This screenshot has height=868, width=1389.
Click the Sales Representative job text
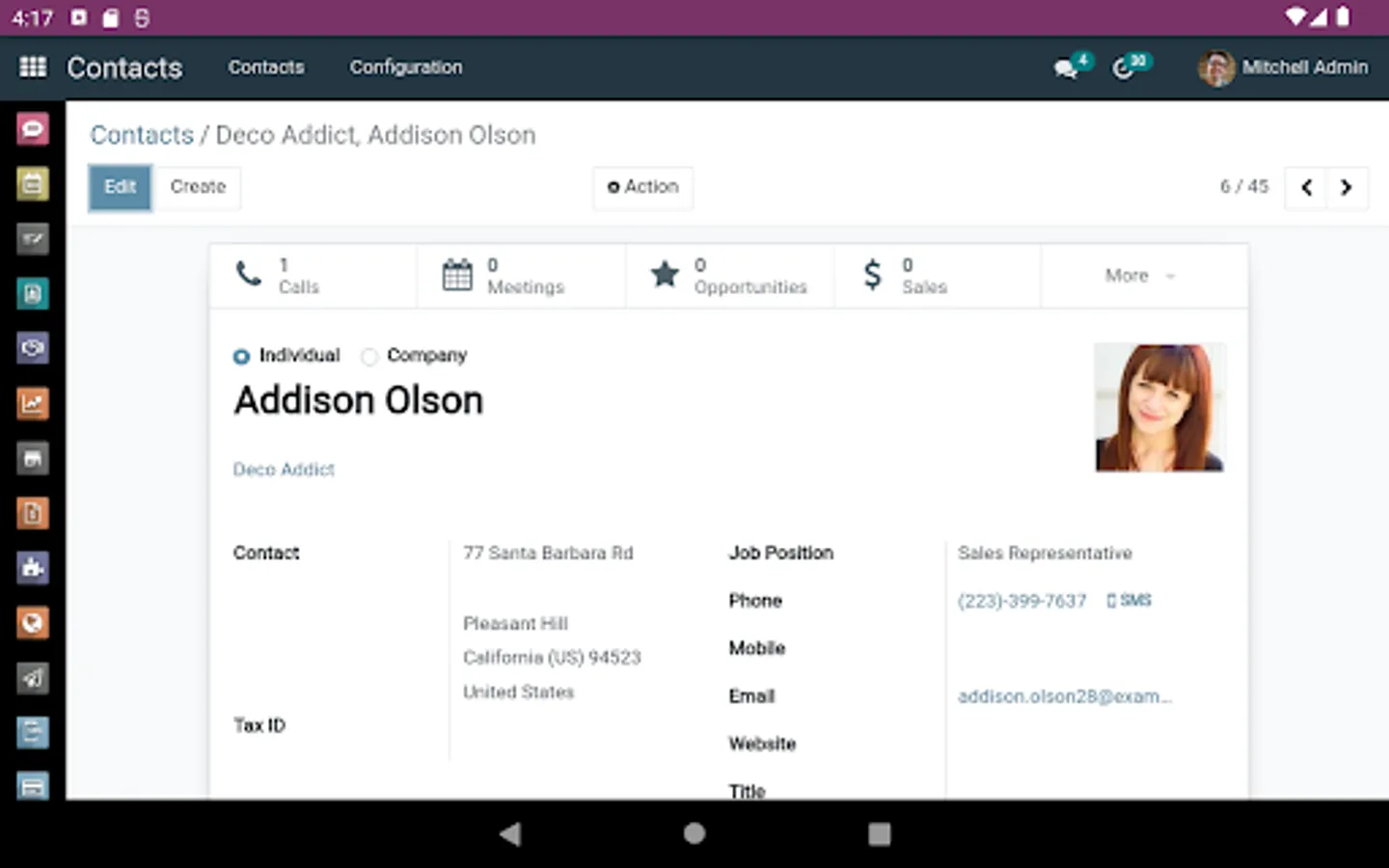coord(1045,554)
